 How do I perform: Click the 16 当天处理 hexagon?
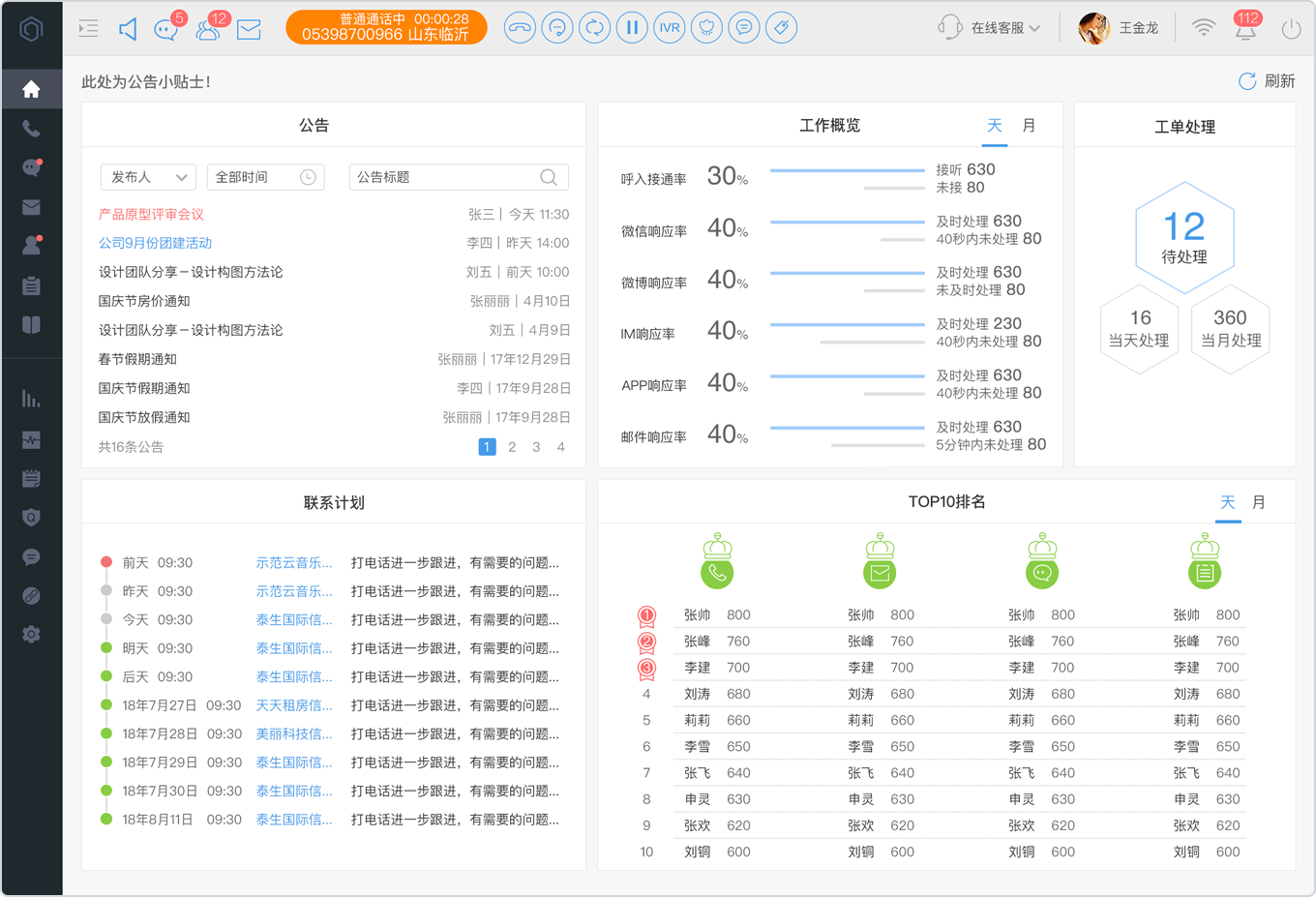[x=1139, y=328]
